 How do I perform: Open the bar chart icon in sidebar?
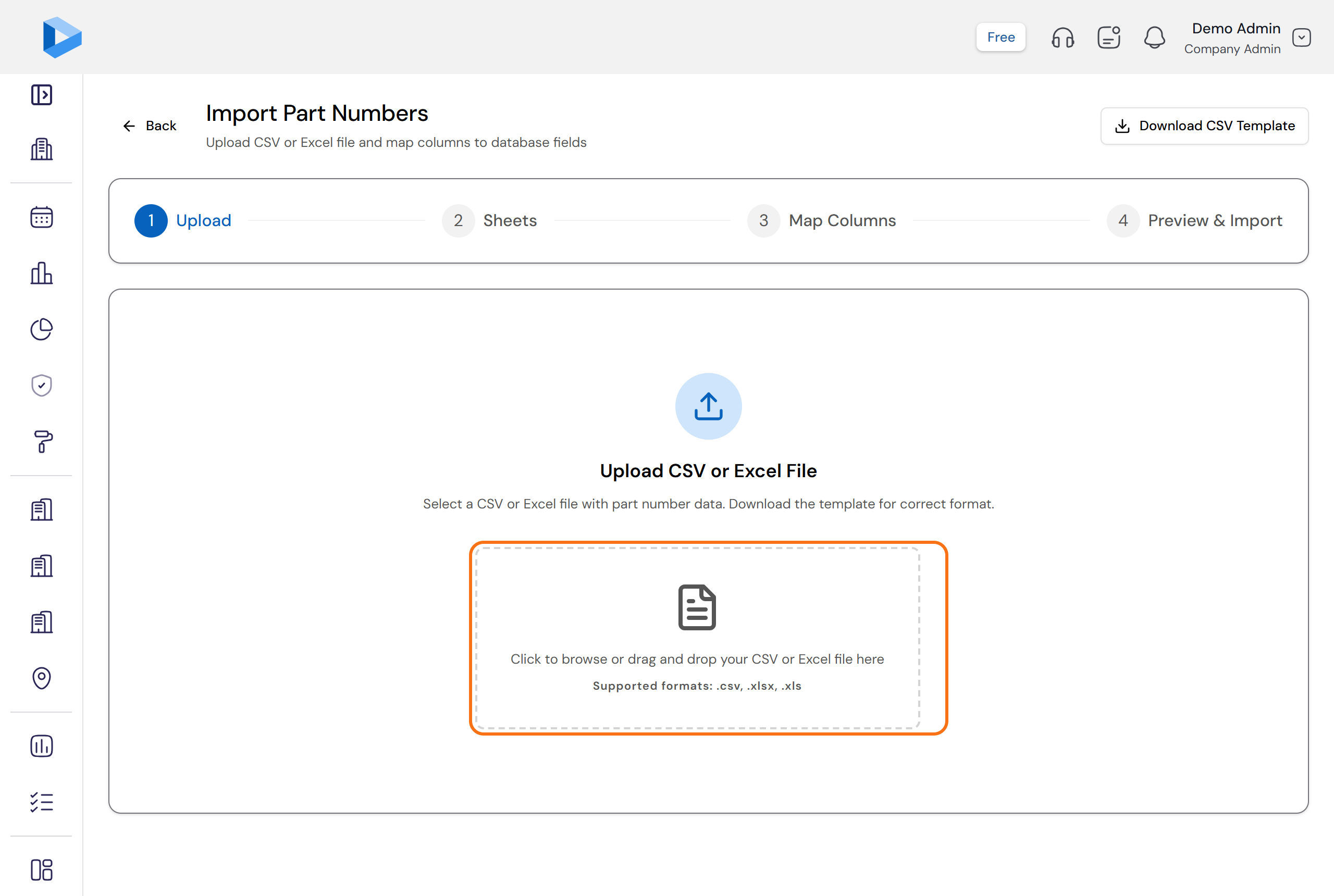tap(41, 273)
